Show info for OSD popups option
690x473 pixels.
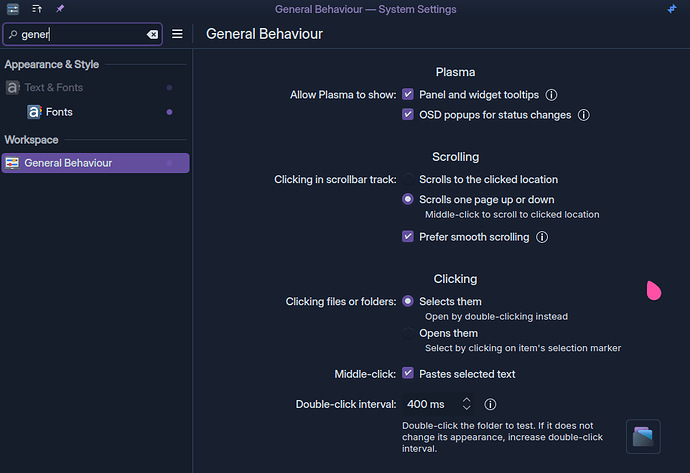(x=584, y=115)
